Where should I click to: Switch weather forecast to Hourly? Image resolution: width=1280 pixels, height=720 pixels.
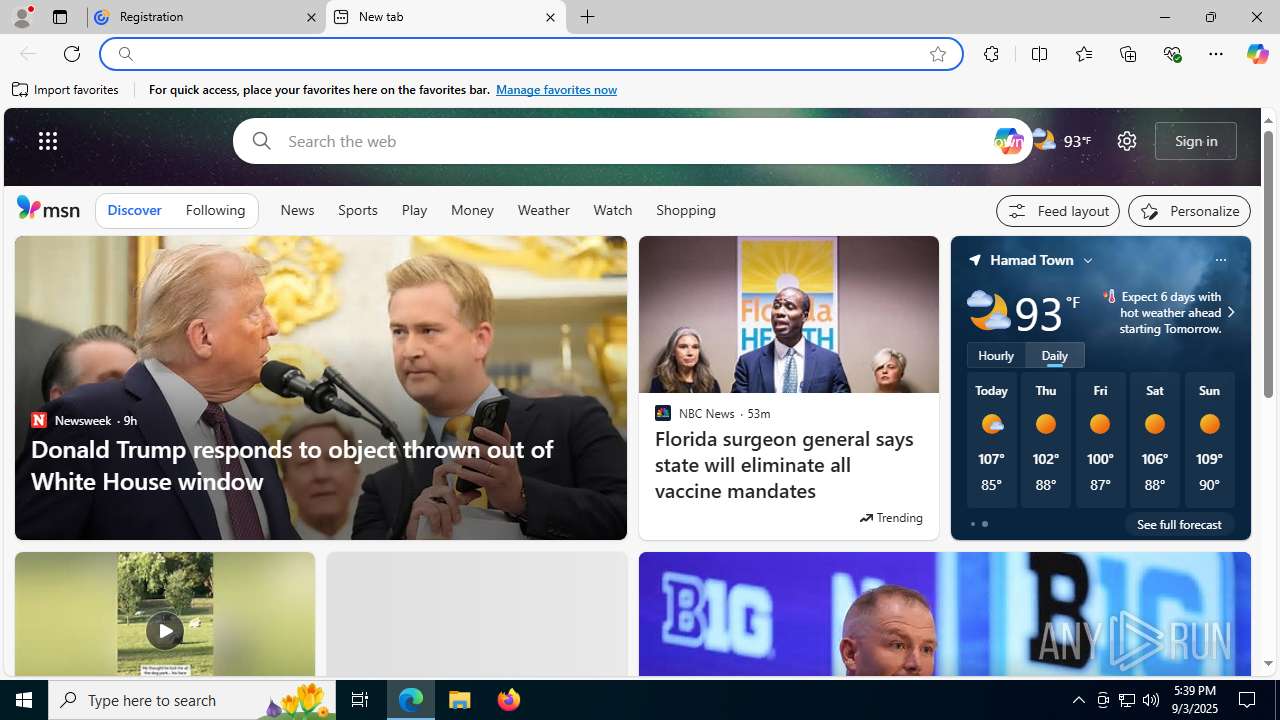coord(996,355)
